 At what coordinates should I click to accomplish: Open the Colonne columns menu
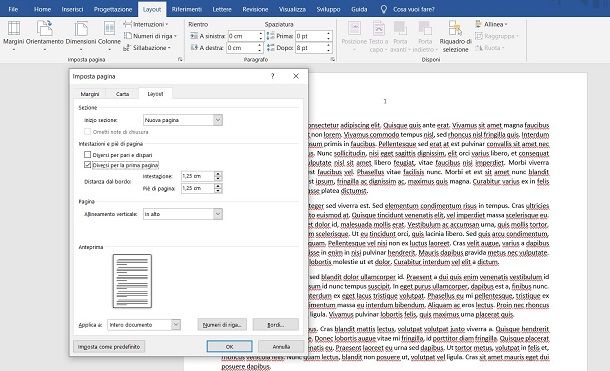[109, 37]
